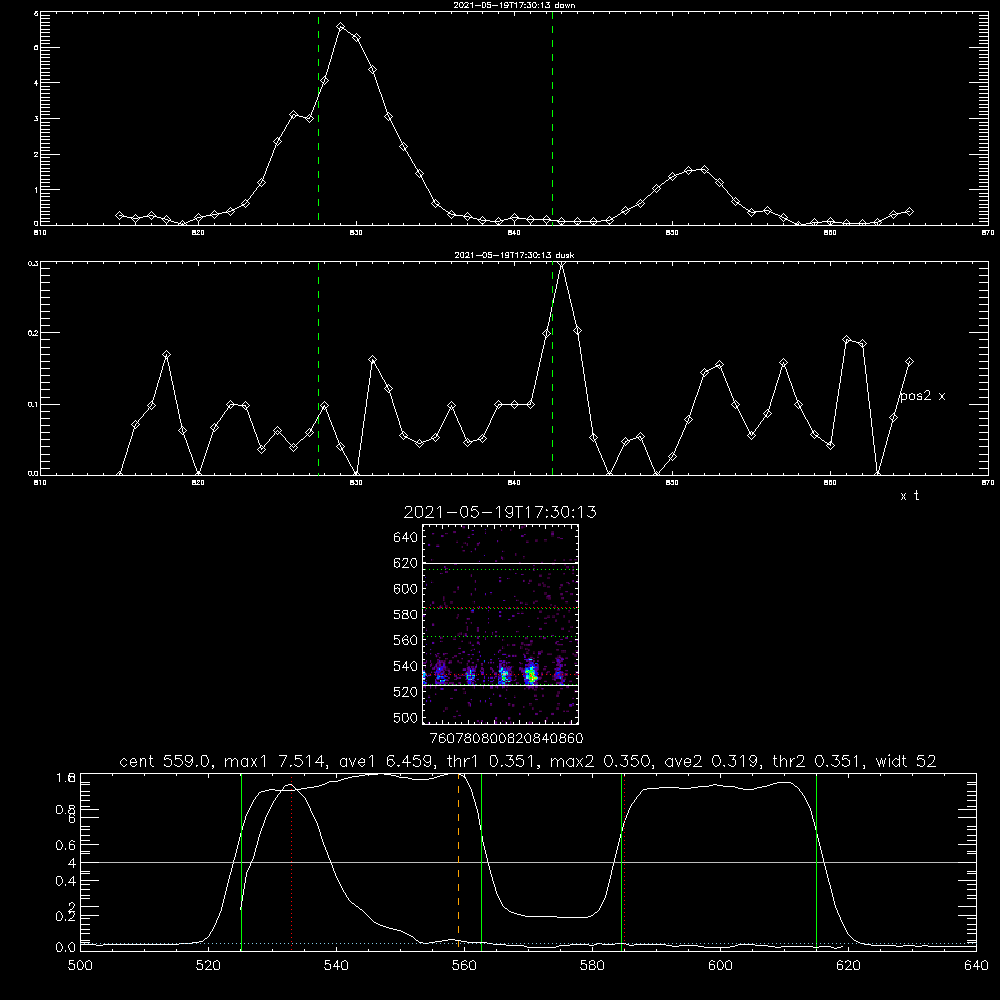Click the "640" tick label on bottom plot x-axis
The height and width of the screenshot is (1000, 1000).
pos(976,965)
